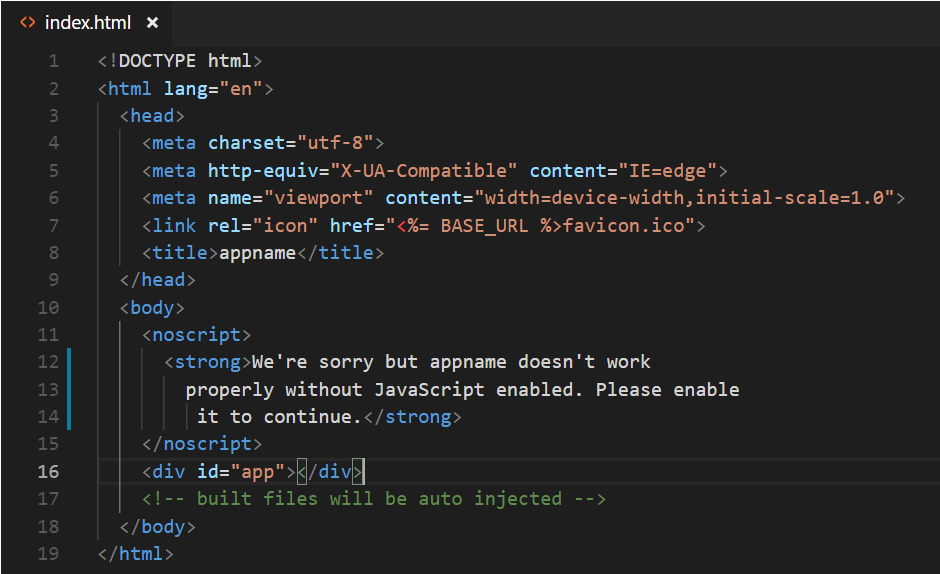Viewport: 940px width, 574px height.
Task: Click the blue modified-line indicator beside line 13
Action: 69,389
